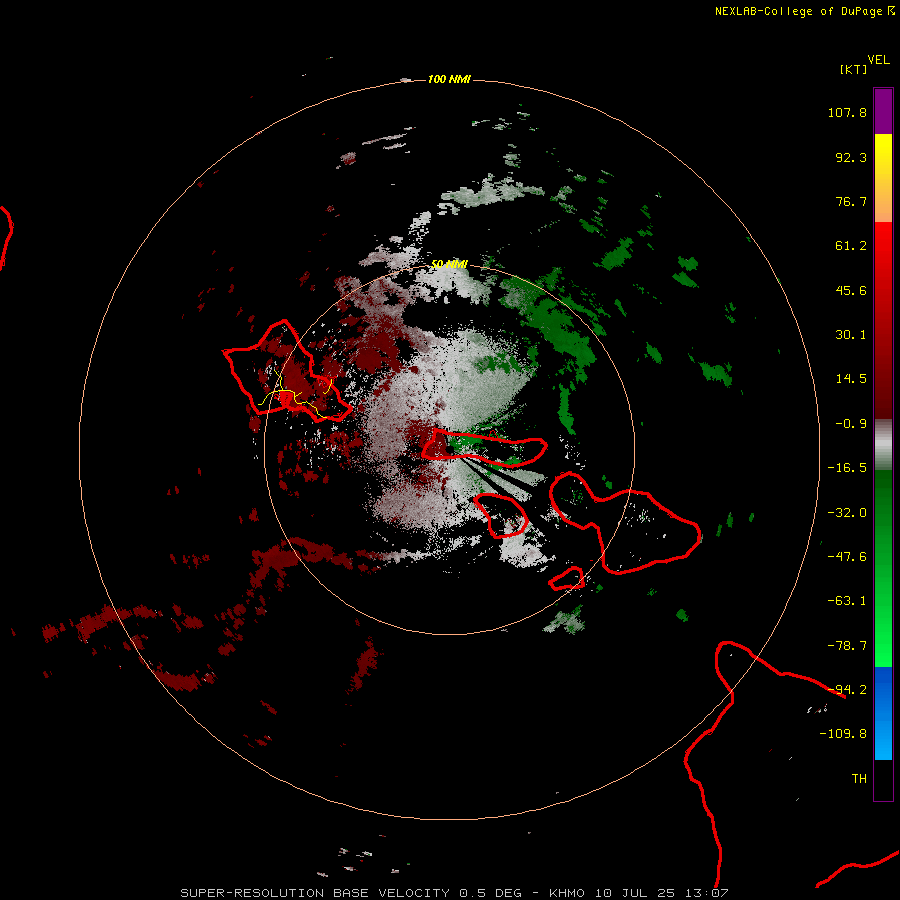Click the 92.3 velocity scale value
The image size is (900, 900).
coord(851,157)
